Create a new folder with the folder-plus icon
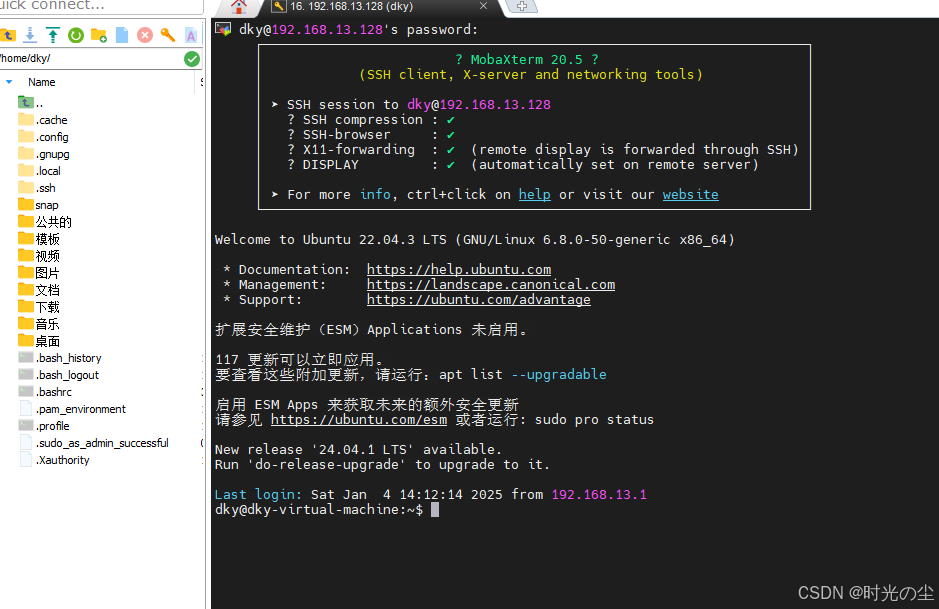Image resolution: width=939 pixels, height=609 pixels. [x=98, y=34]
